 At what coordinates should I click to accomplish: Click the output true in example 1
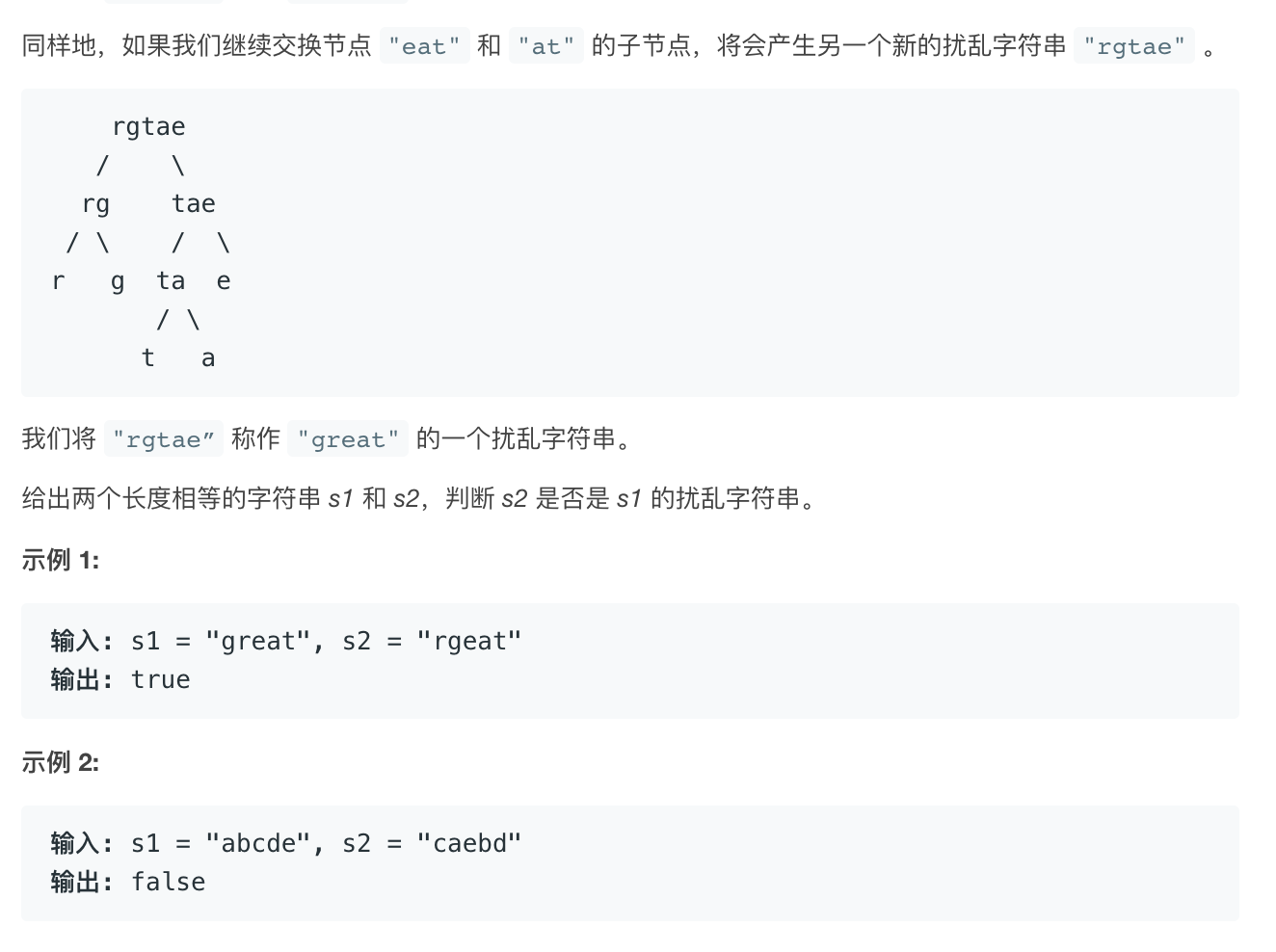pos(161,679)
